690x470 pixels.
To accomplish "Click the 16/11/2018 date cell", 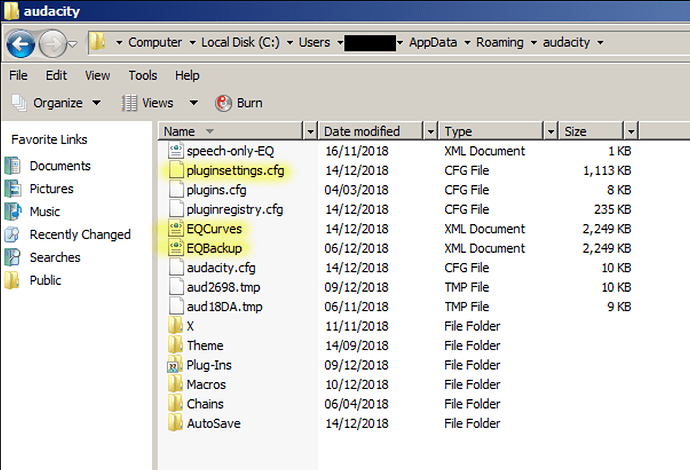I will 356,151.
